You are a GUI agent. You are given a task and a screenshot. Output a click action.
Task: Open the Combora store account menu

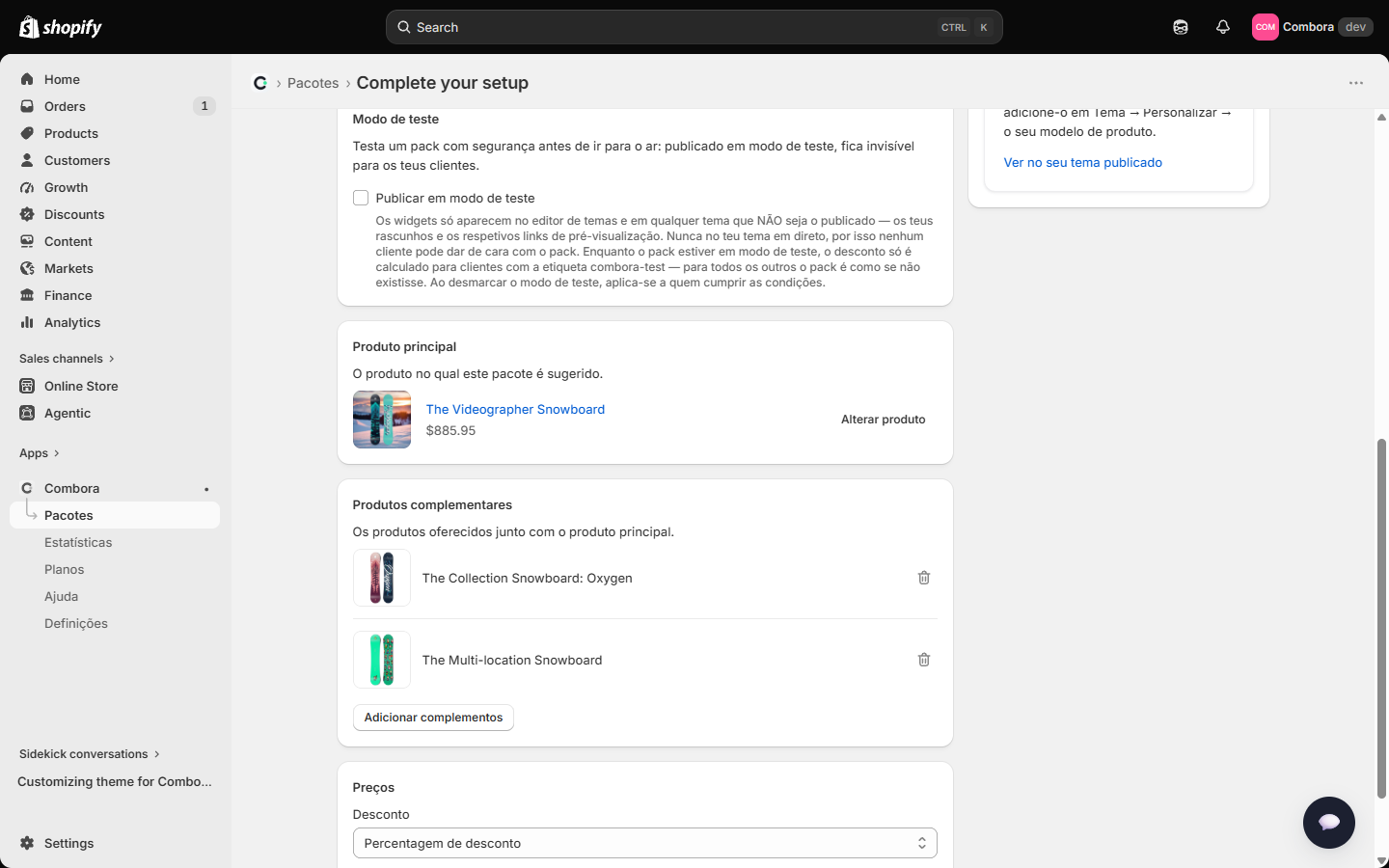[x=1313, y=27]
